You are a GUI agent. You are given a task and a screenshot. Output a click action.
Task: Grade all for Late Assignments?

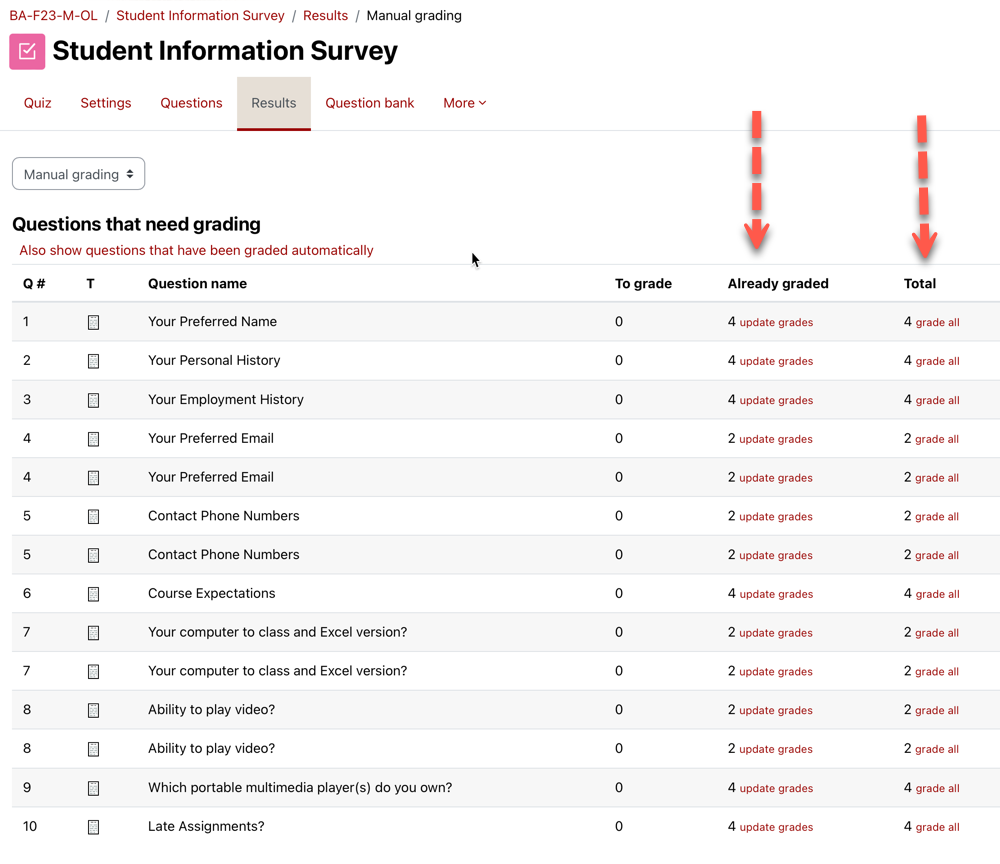938,827
